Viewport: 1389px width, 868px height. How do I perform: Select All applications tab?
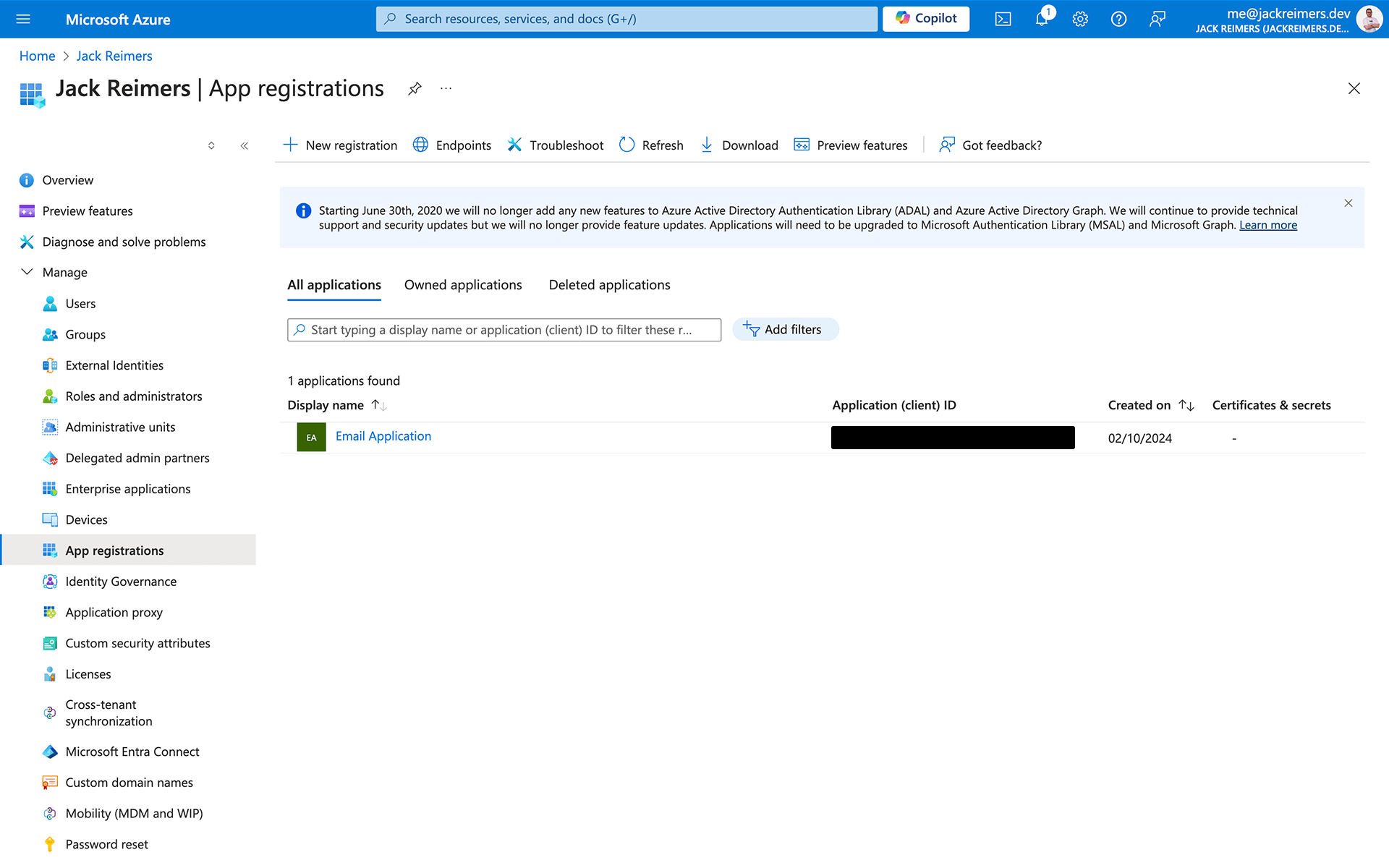tap(334, 284)
